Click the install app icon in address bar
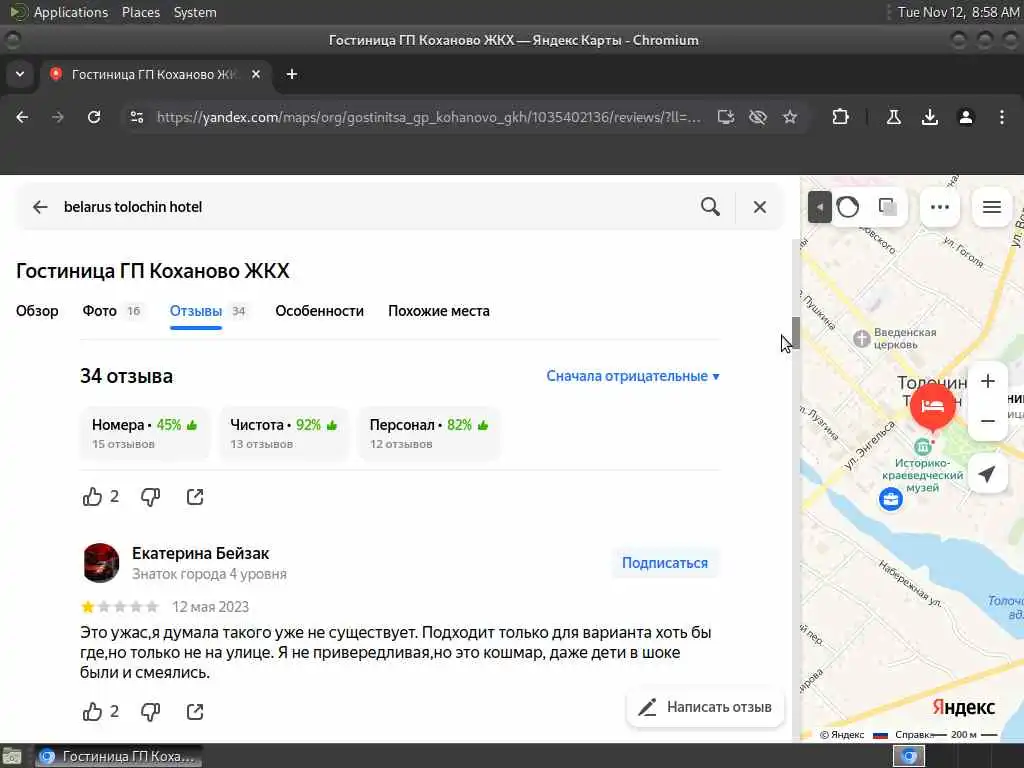 (x=726, y=117)
